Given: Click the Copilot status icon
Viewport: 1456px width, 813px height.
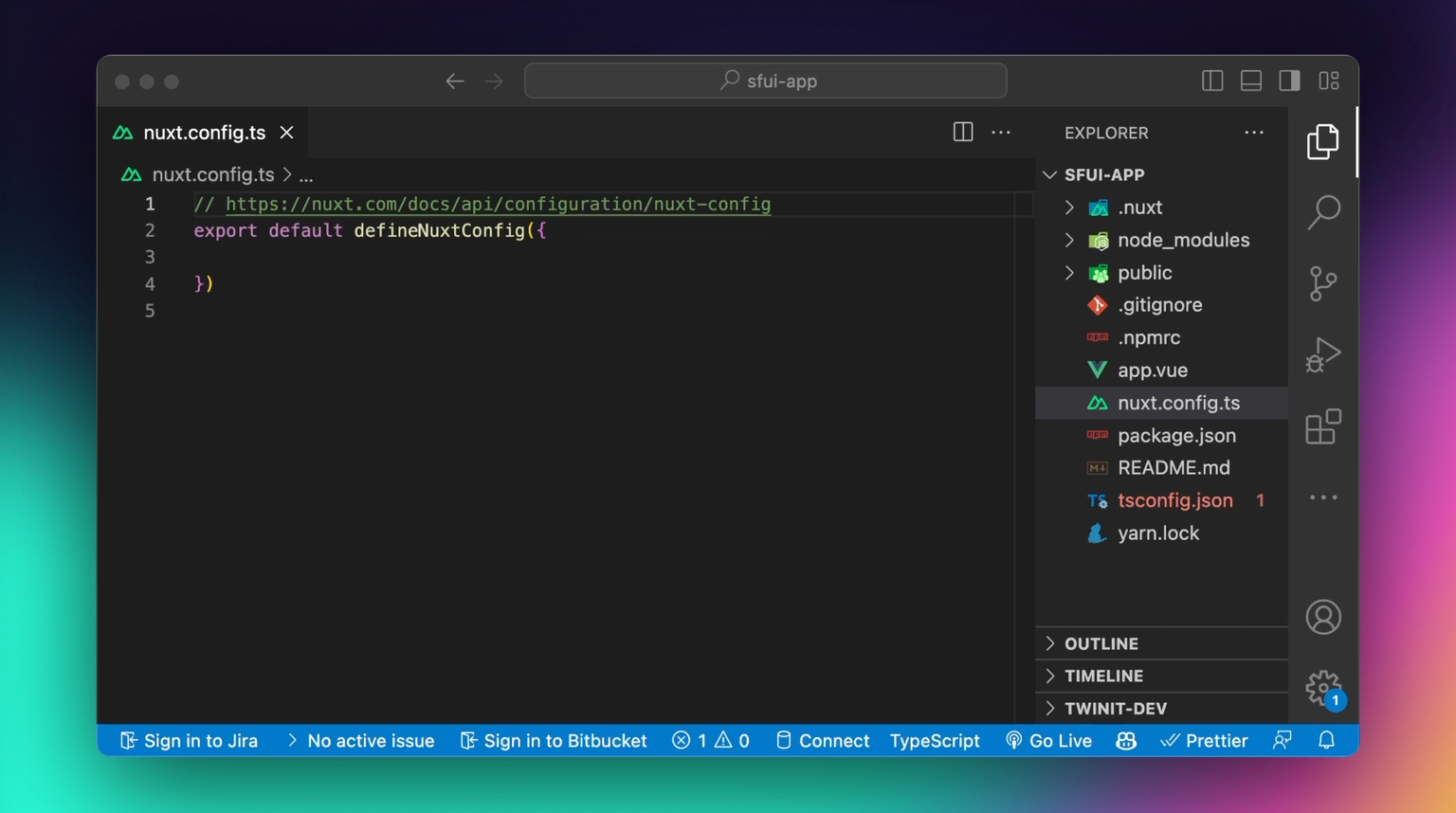Looking at the screenshot, I should coord(1126,741).
